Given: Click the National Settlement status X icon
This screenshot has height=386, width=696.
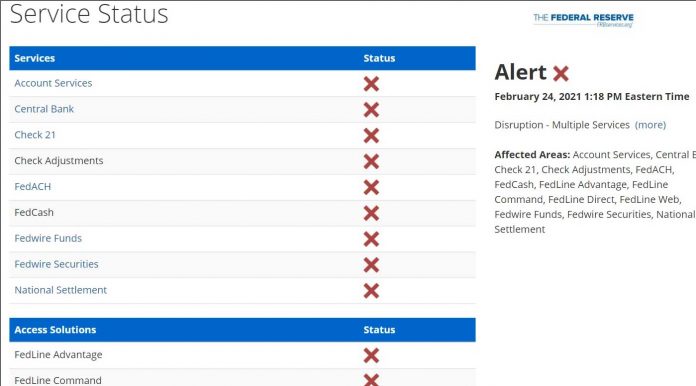Looking at the screenshot, I should point(371,291).
